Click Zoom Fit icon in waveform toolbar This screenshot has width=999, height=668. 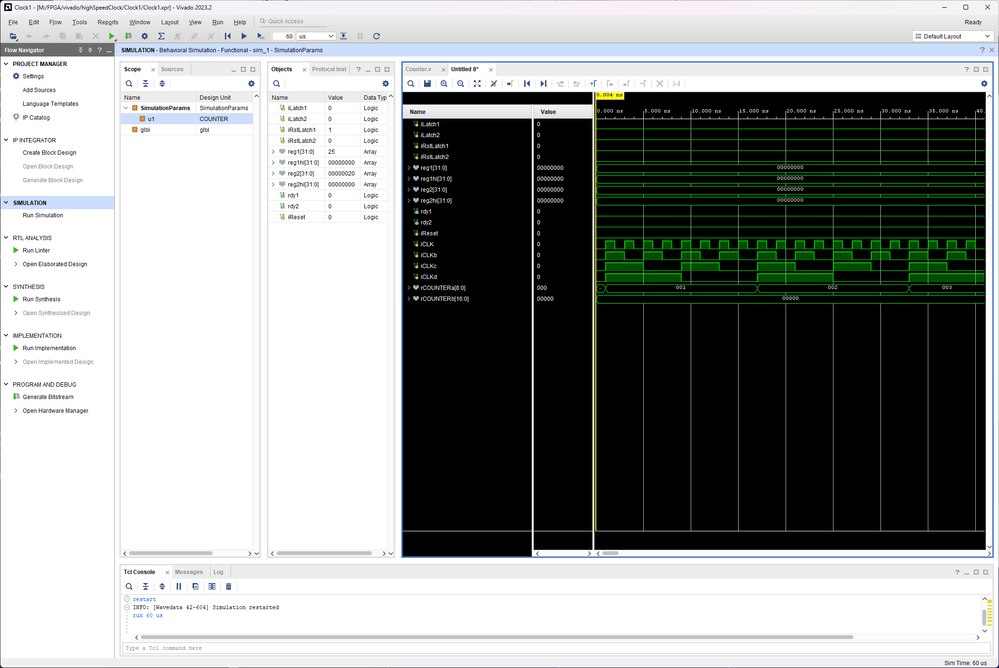coord(477,84)
